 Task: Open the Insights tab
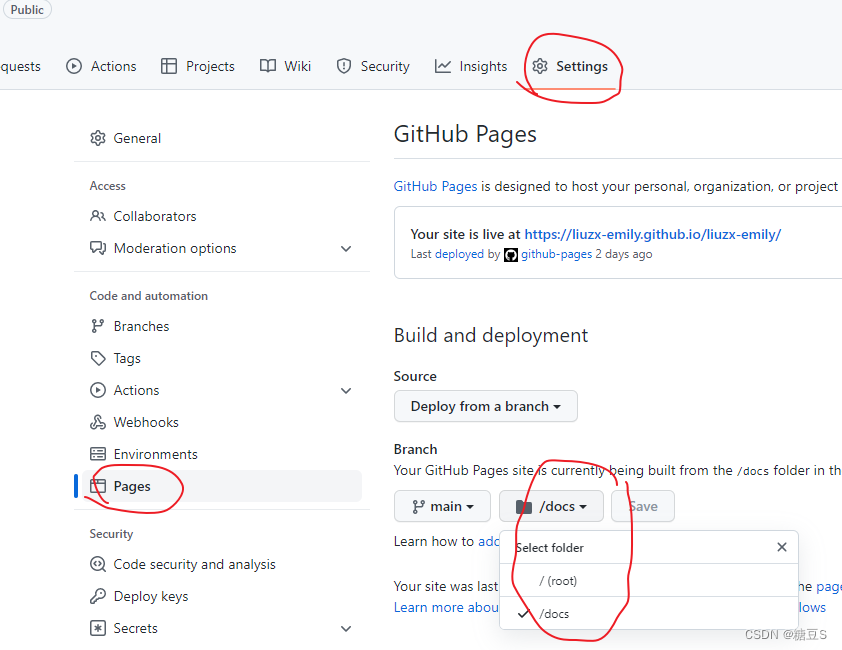pyautogui.click(x=470, y=66)
